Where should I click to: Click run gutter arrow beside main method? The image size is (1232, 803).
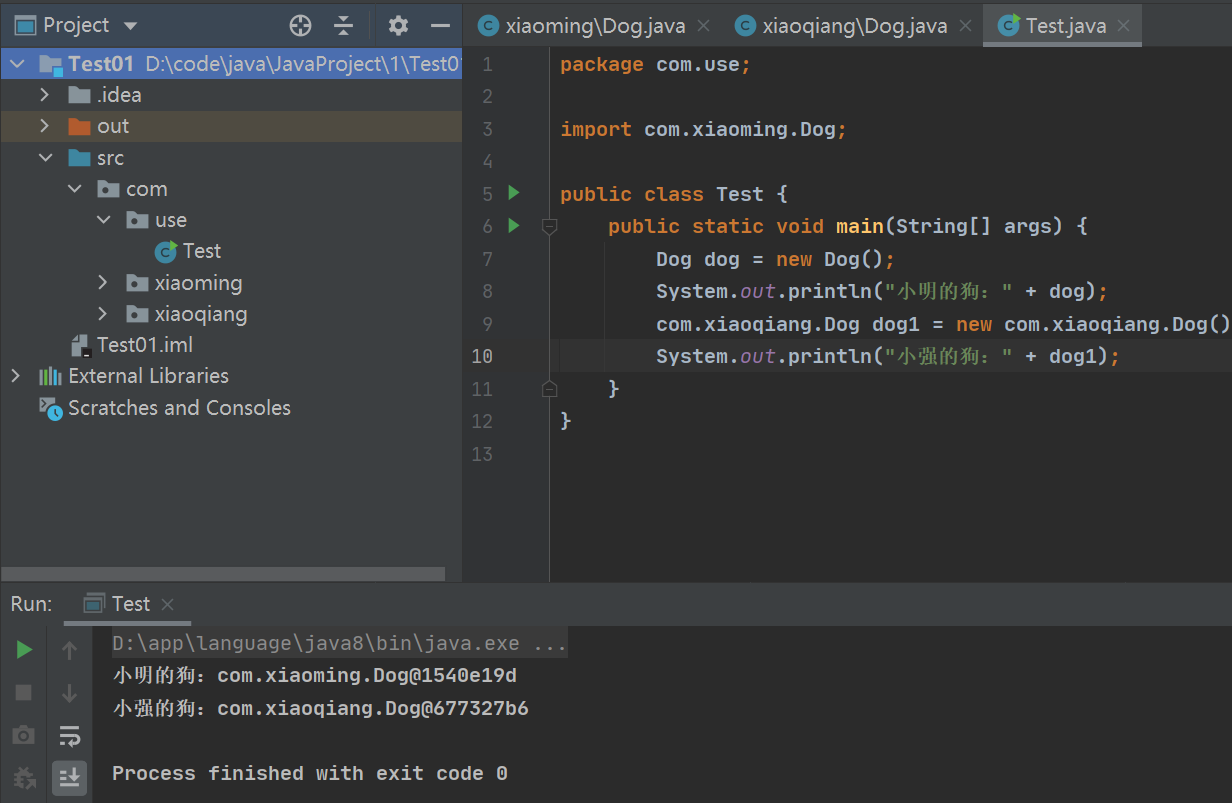click(x=514, y=226)
